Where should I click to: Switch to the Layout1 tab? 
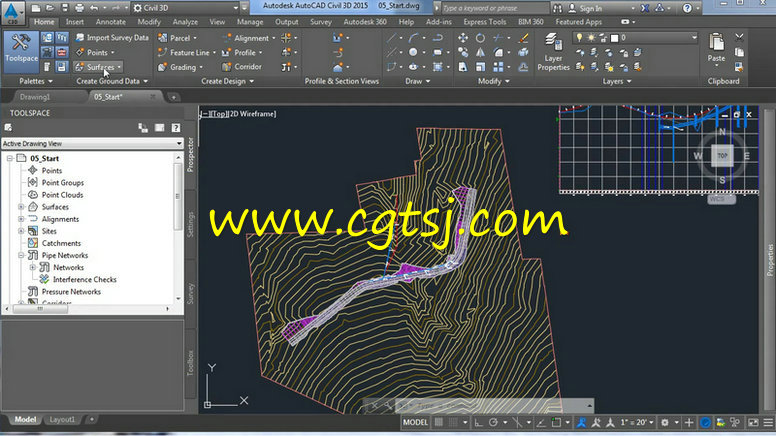point(62,420)
